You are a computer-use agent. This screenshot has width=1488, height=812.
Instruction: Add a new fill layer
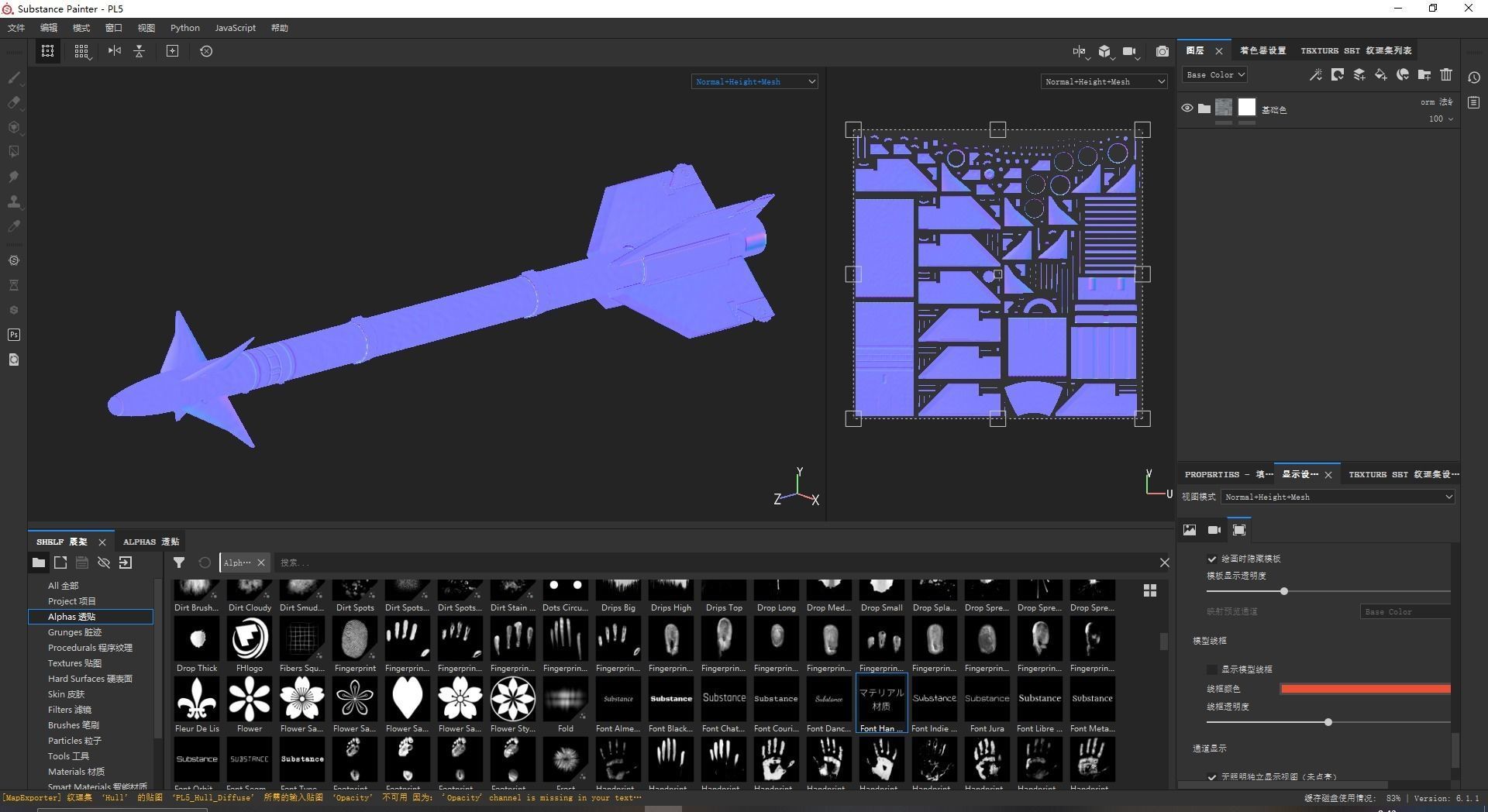[x=1381, y=74]
